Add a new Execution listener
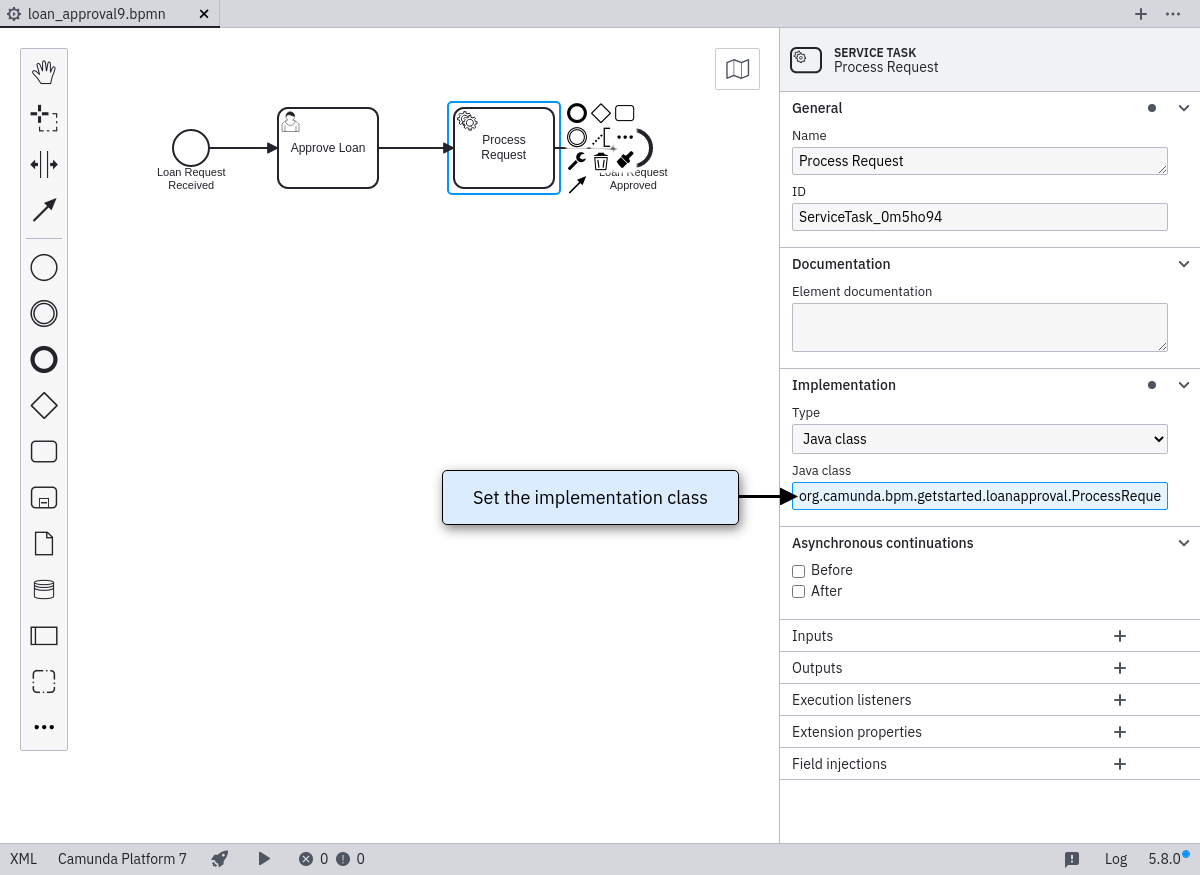Image resolution: width=1200 pixels, height=875 pixels. click(x=1120, y=700)
